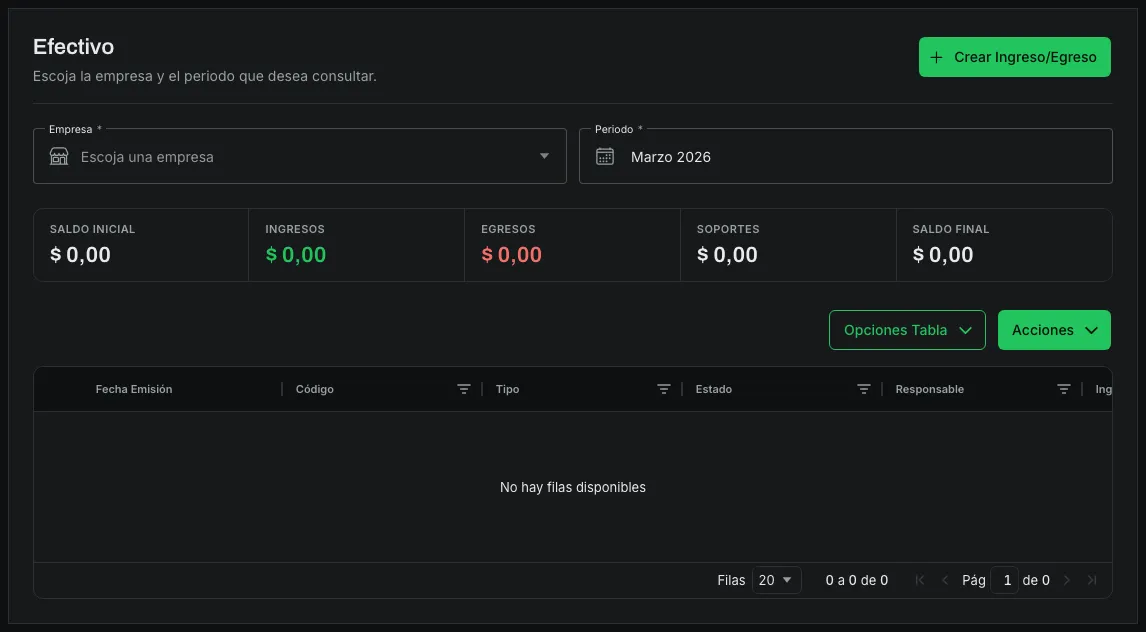This screenshot has height=632, width=1146.
Task: Click the Tipo column header
Action: (507, 389)
